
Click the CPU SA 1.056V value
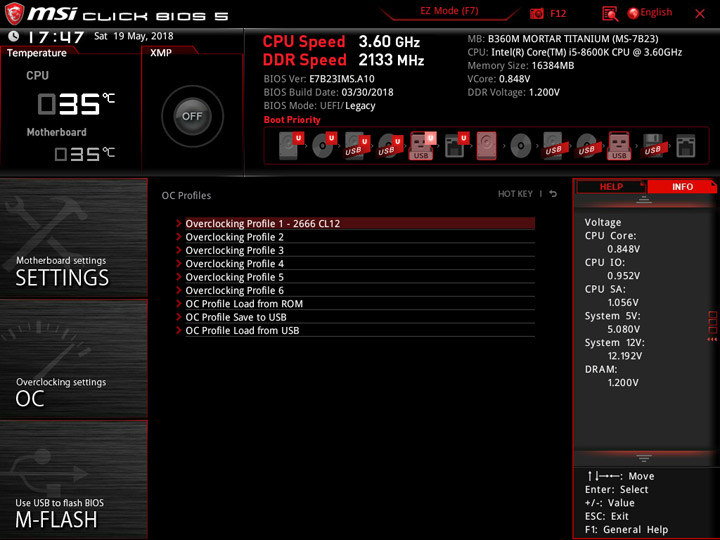point(623,302)
